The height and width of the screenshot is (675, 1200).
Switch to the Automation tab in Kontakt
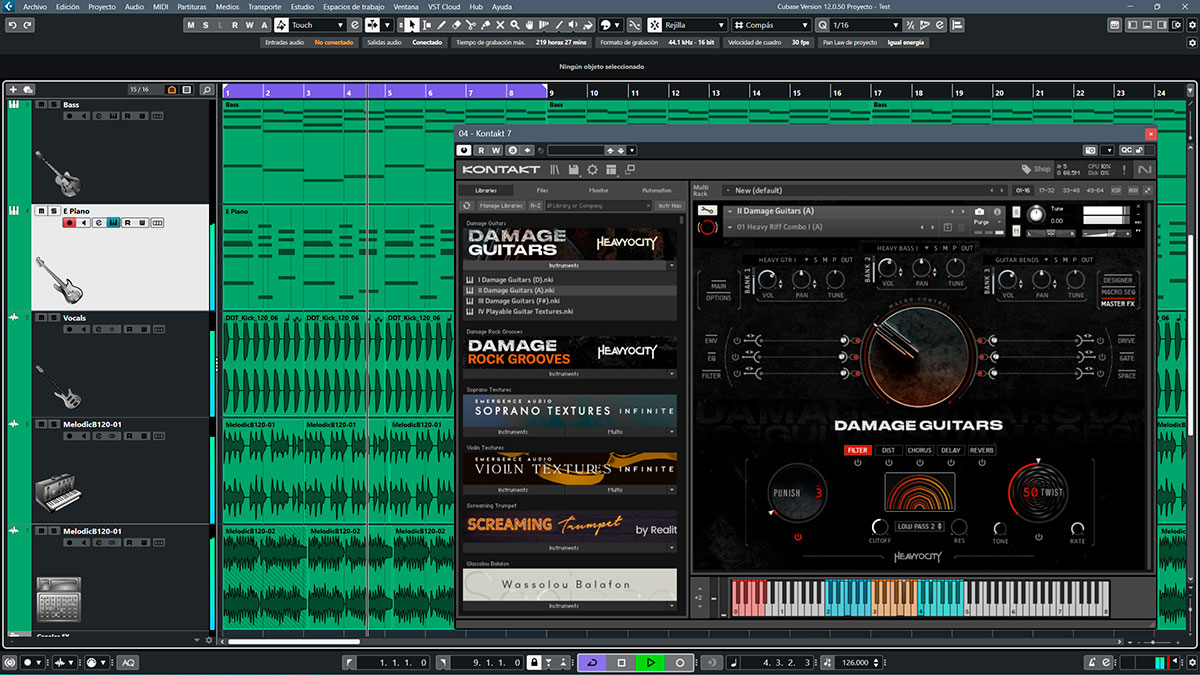click(x=657, y=190)
